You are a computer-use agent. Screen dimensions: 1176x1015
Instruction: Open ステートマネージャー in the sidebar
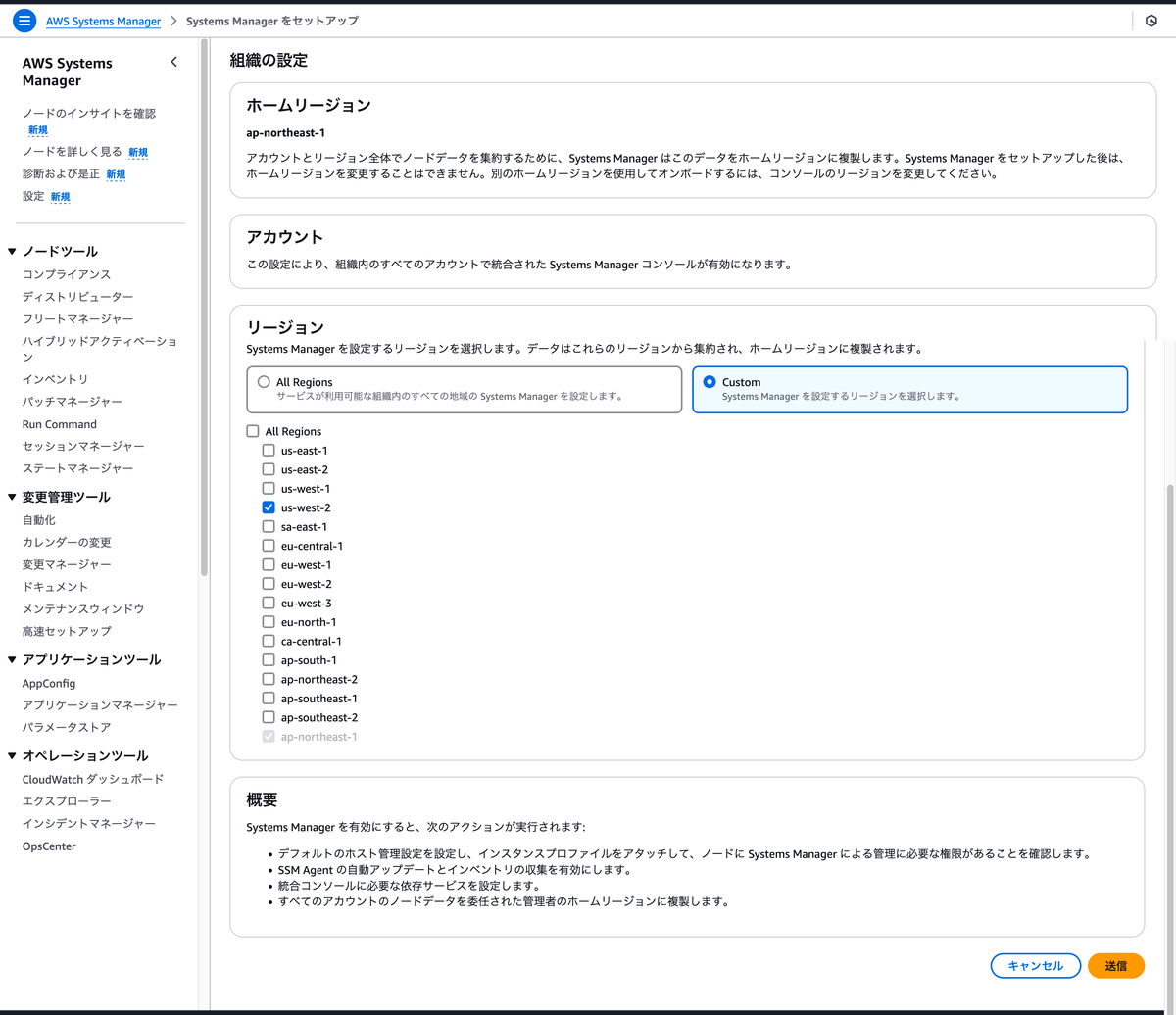coord(78,468)
